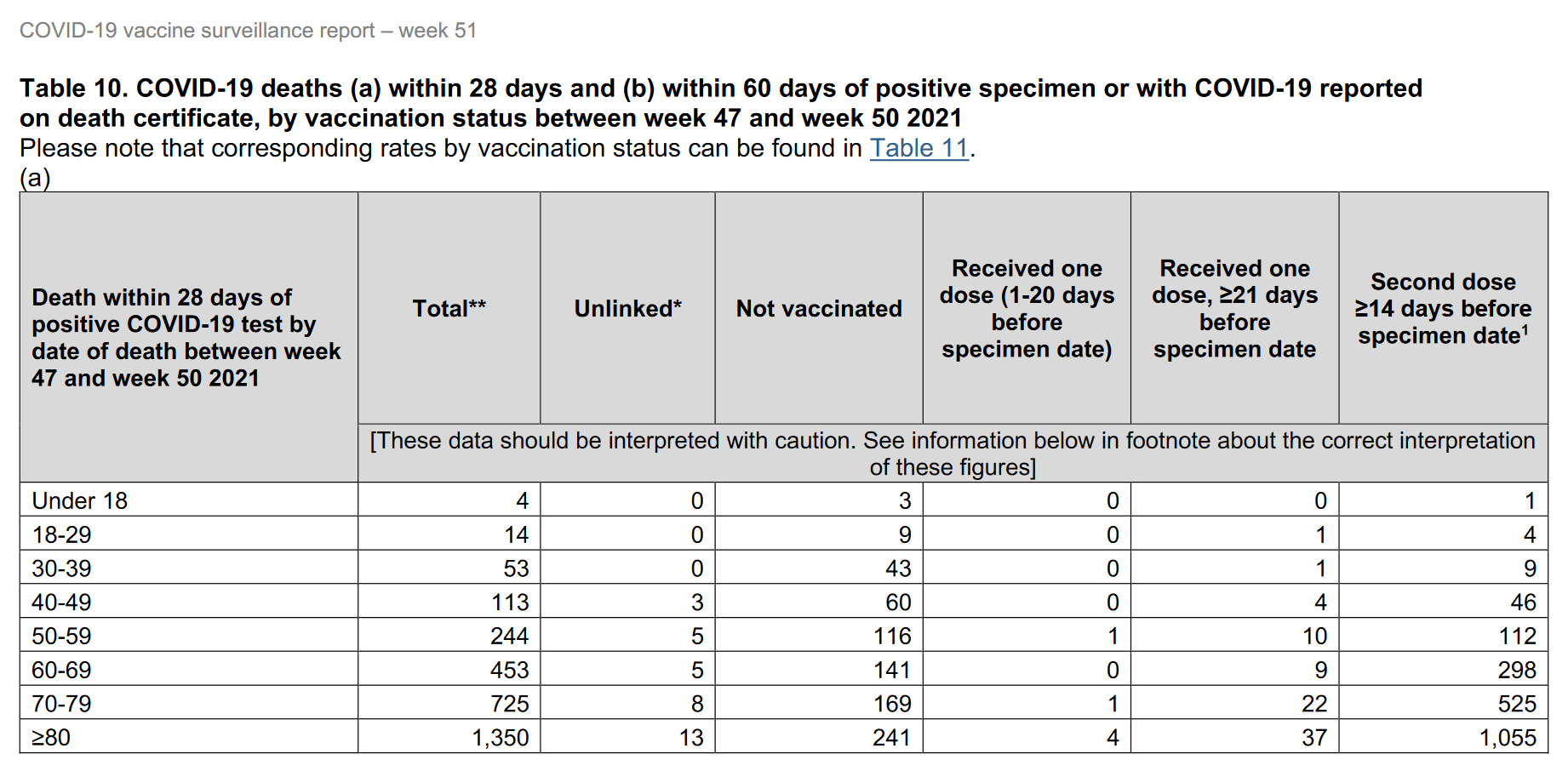Click the '40-49' age group label

pos(61,603)
